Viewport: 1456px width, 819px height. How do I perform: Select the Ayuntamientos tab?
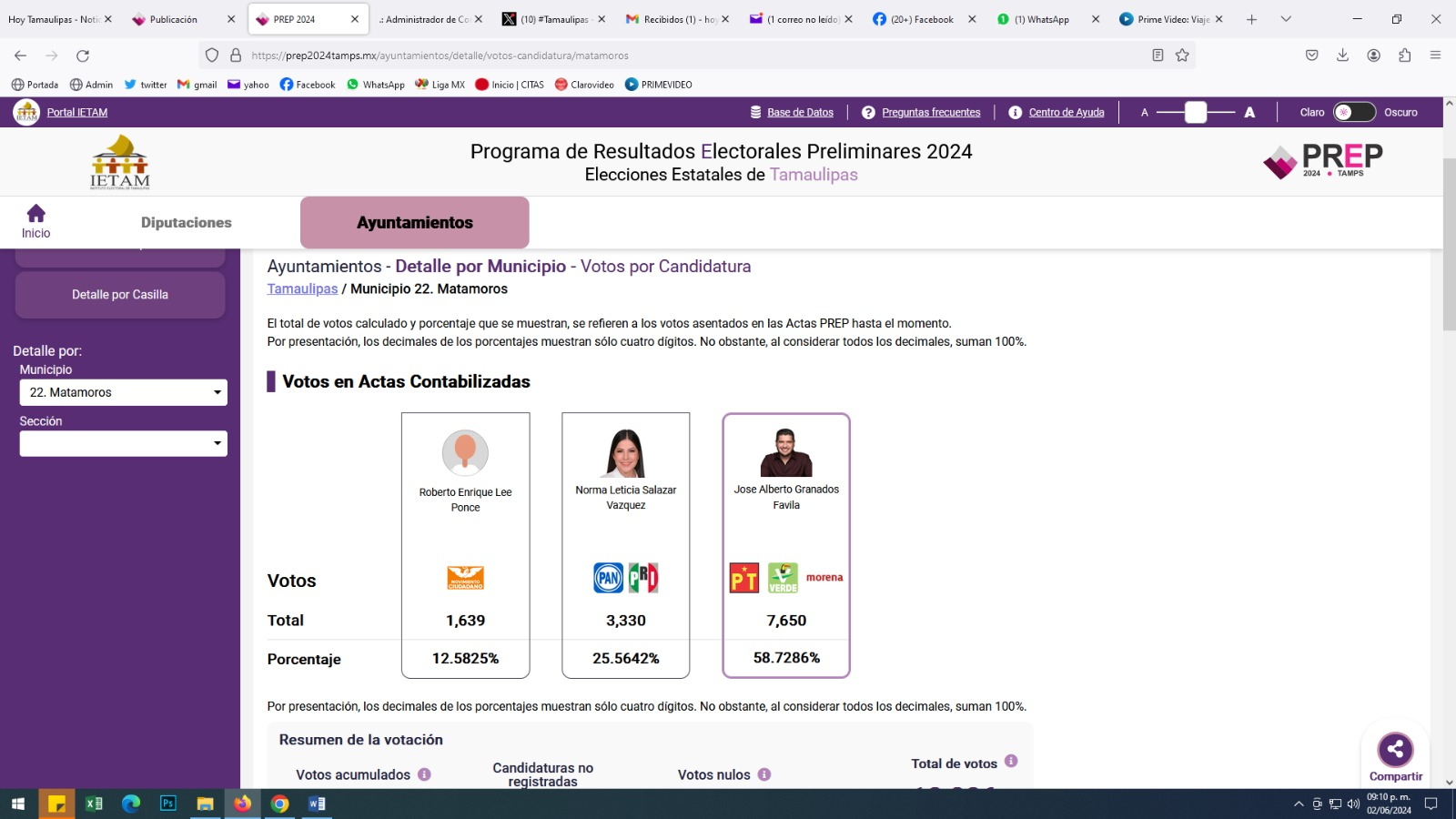(414, 223)
